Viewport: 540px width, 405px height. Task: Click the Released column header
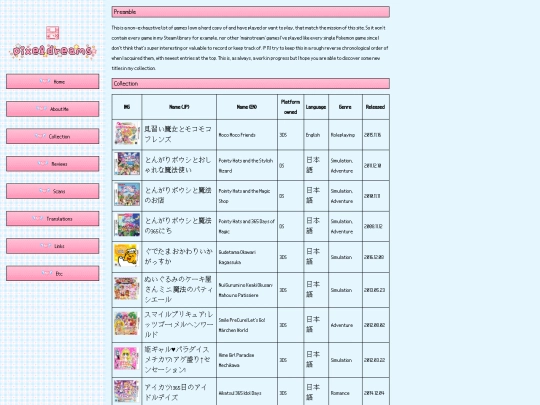[x=375, y=107]
